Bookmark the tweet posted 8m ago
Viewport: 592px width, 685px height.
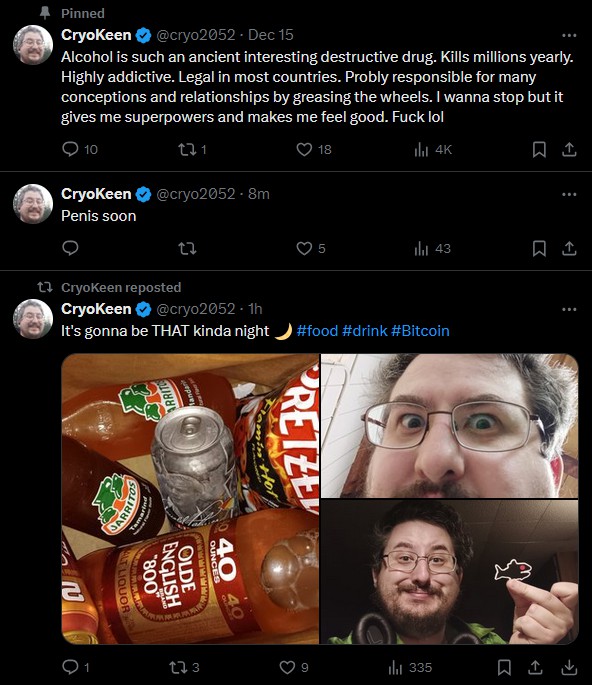click(539, 249)
